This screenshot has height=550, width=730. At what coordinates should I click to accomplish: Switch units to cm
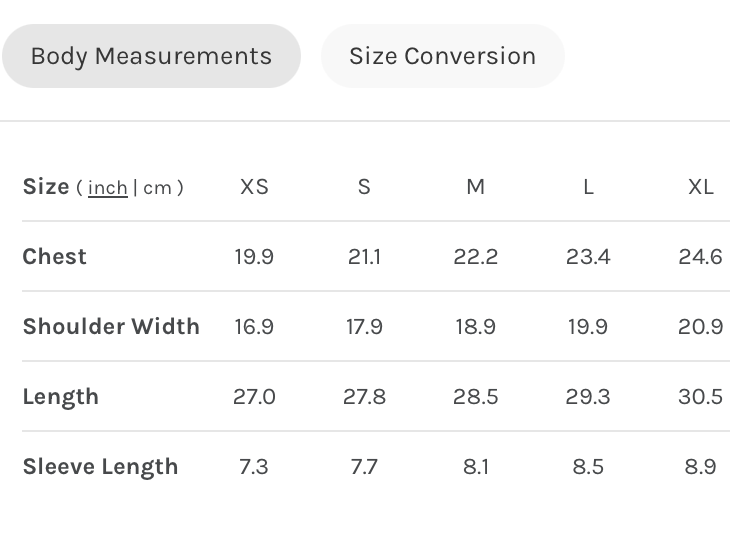point(157,188)
